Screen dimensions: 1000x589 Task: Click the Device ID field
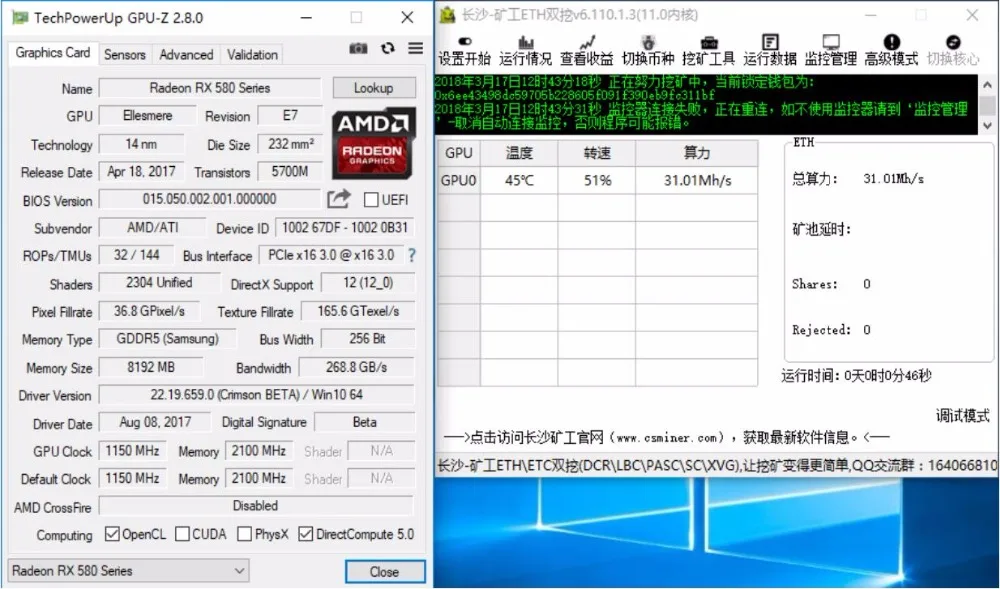pos(345,228)
